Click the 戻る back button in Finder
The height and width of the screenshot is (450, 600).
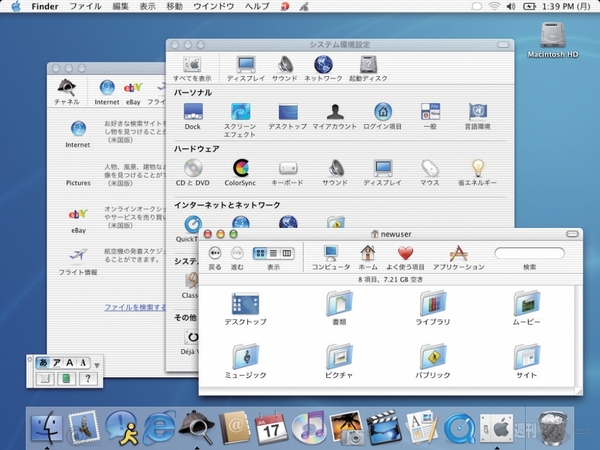pos(215,254)
